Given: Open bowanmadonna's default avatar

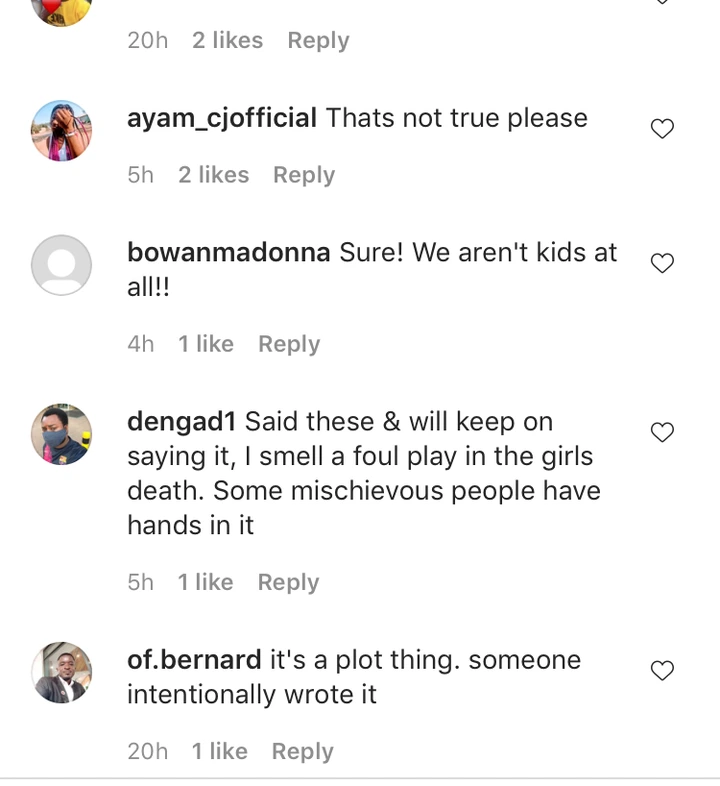Looking at the screenshot, I should 62,265.
